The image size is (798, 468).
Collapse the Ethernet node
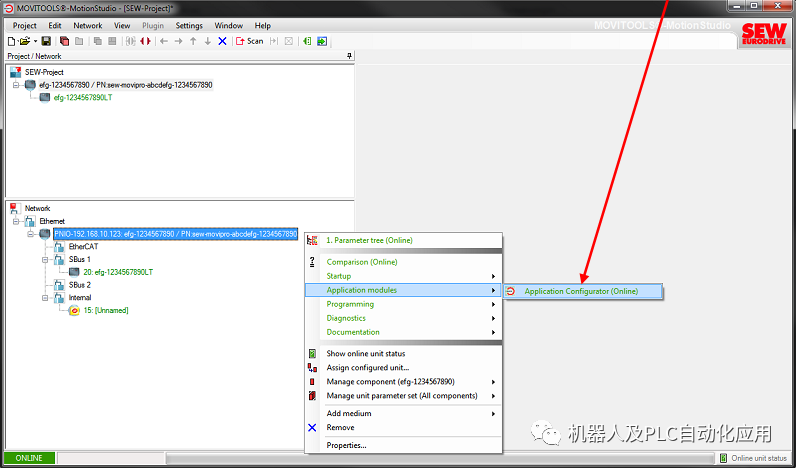coord(16,221)
